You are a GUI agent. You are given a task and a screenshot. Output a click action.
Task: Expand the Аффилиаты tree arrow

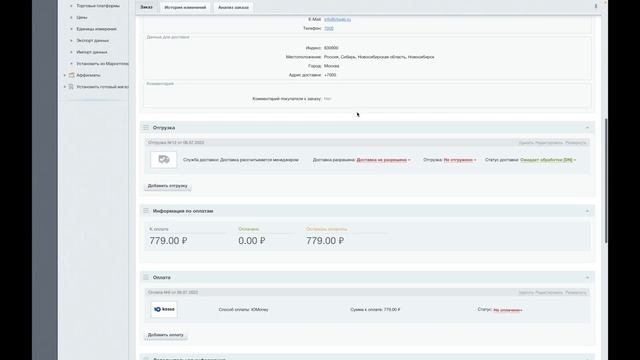tap(64, 75)
